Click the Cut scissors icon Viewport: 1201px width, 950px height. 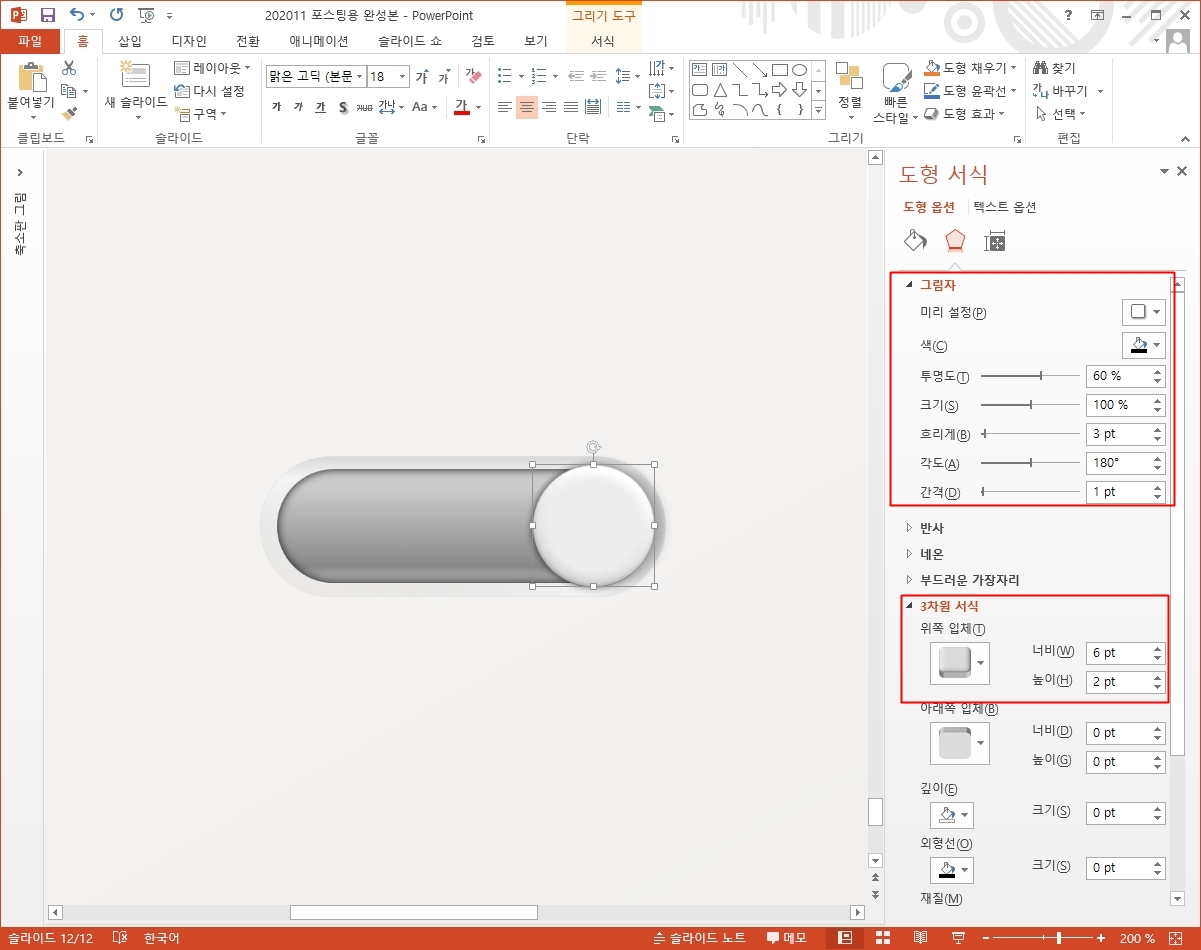(x=69, y=68)
